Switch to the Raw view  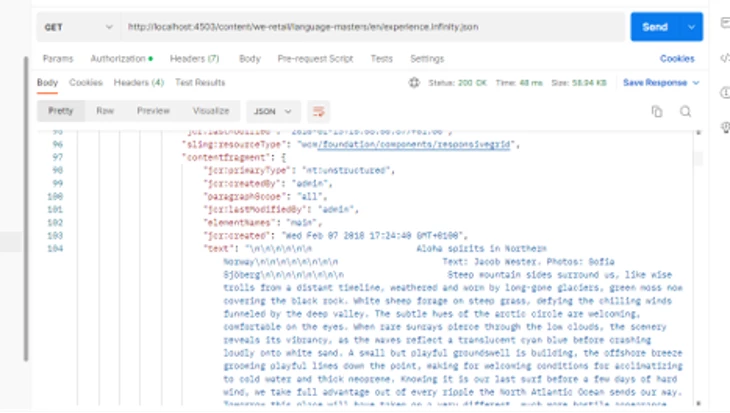pyautogui.click(x=105, y=111)
